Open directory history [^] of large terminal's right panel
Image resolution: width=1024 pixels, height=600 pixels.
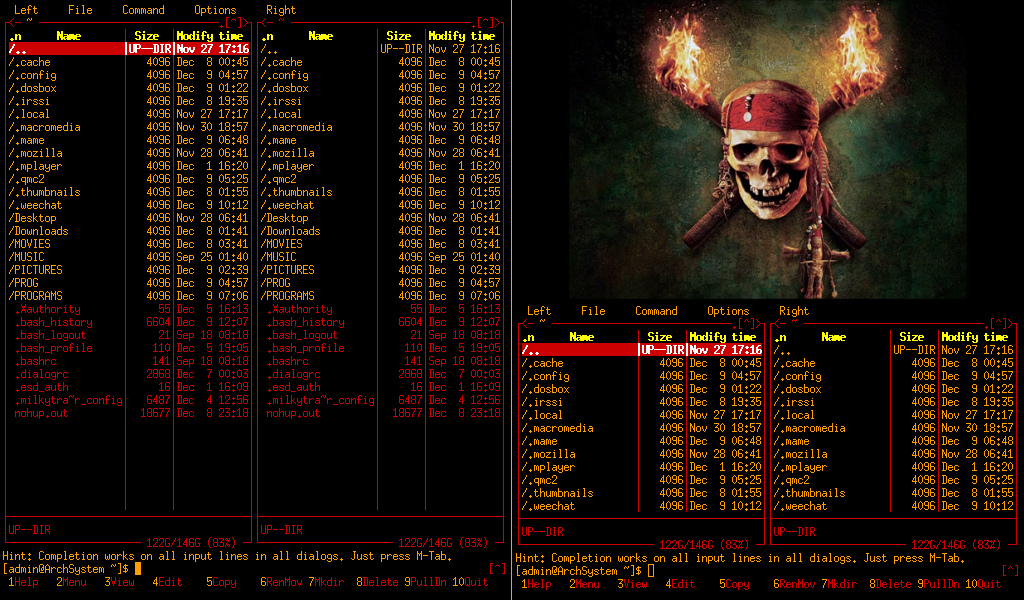pyautogui.click(x=487, y=23)
